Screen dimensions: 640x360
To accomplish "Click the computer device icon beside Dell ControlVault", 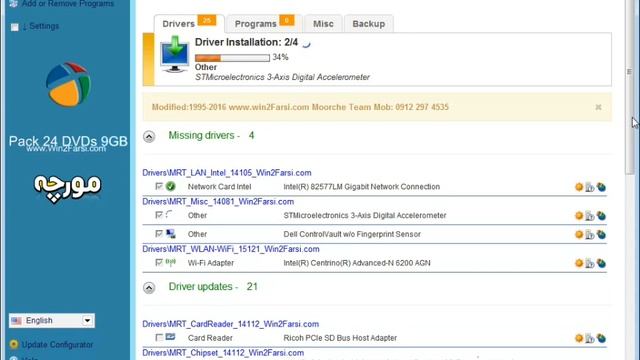I will tap(171, 234).
